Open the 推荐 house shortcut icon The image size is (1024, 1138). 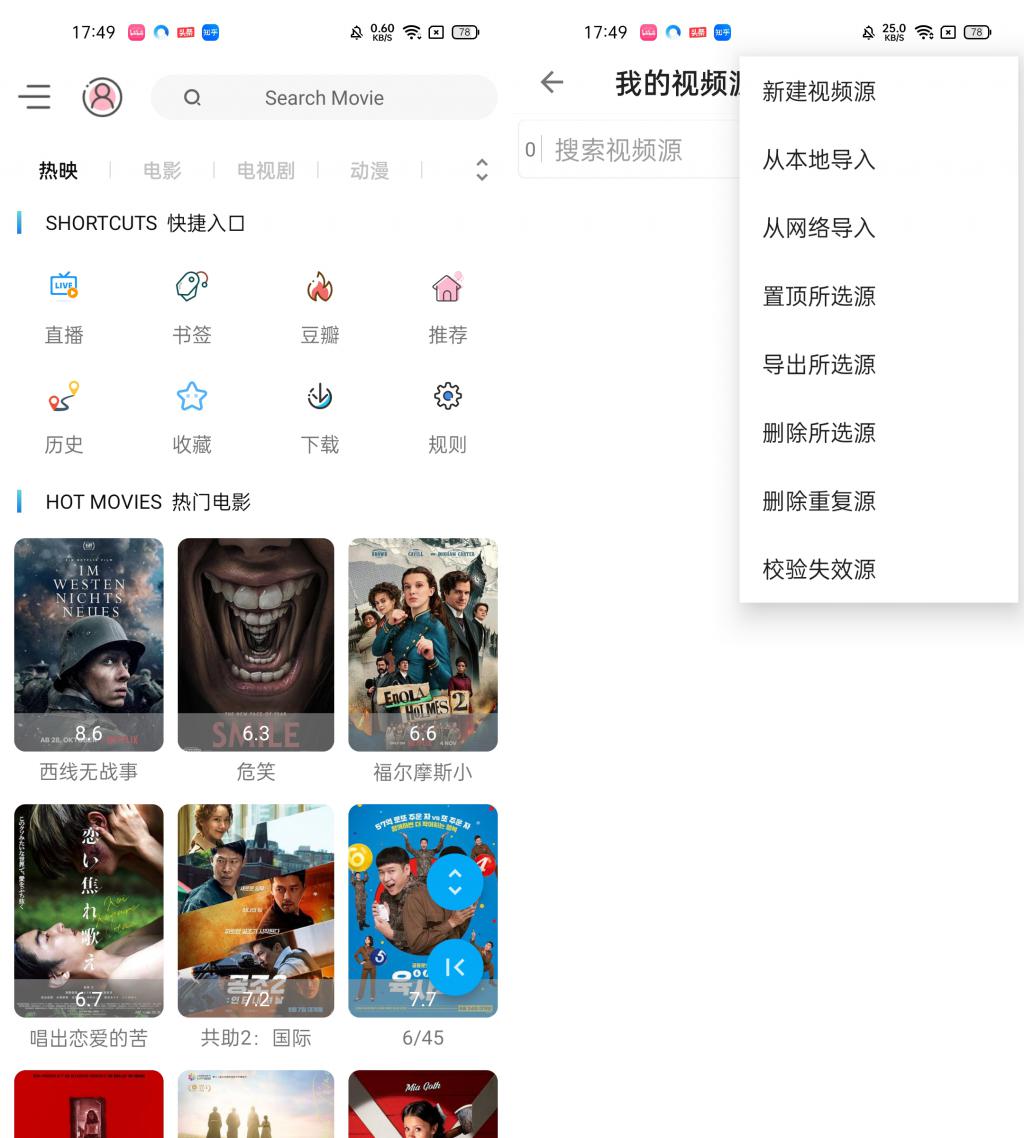point(447,288)
